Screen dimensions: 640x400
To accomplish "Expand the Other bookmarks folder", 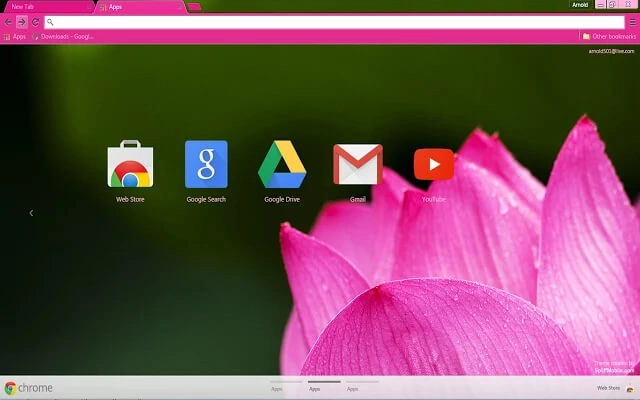I will (x=609, y=37).
